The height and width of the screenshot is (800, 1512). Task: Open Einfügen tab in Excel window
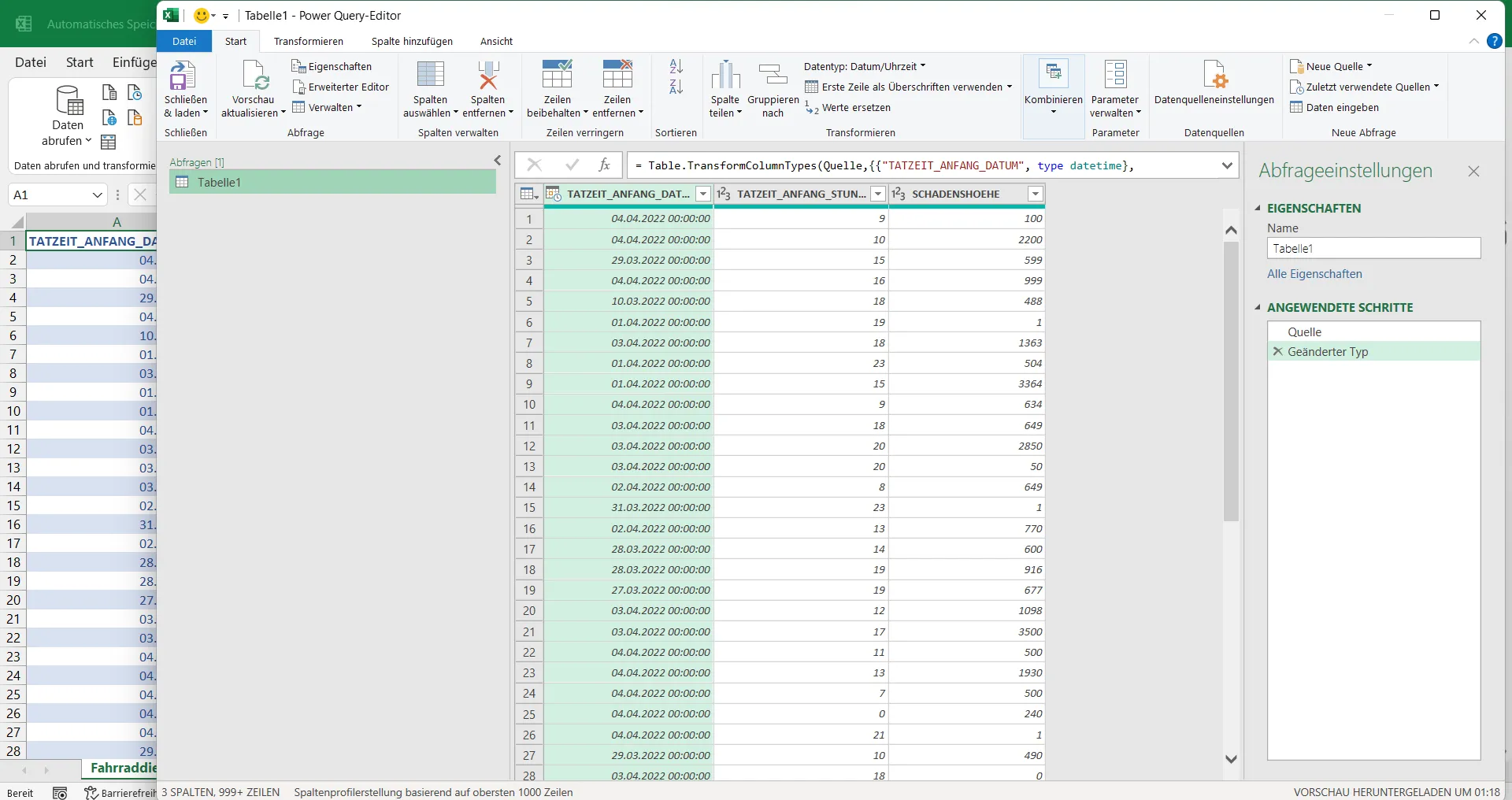click(134, 62)
